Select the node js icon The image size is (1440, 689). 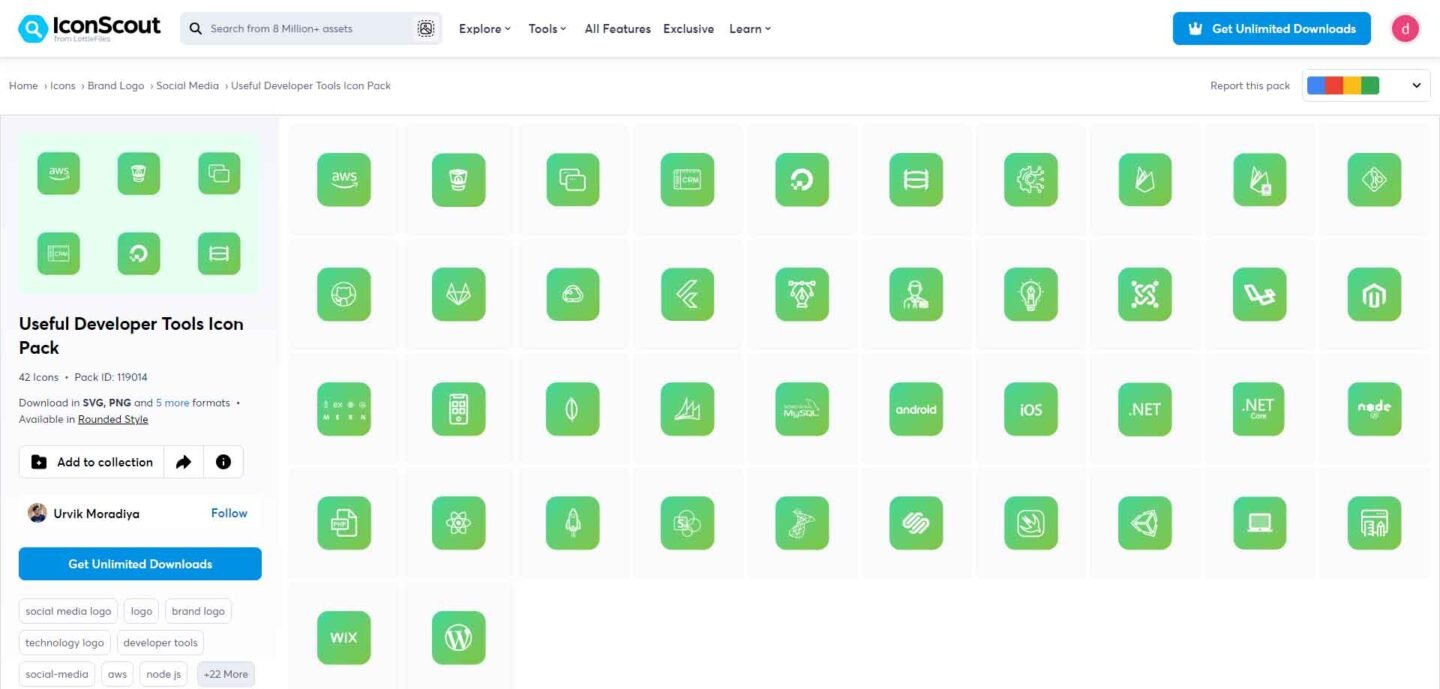pos(1374,409)
